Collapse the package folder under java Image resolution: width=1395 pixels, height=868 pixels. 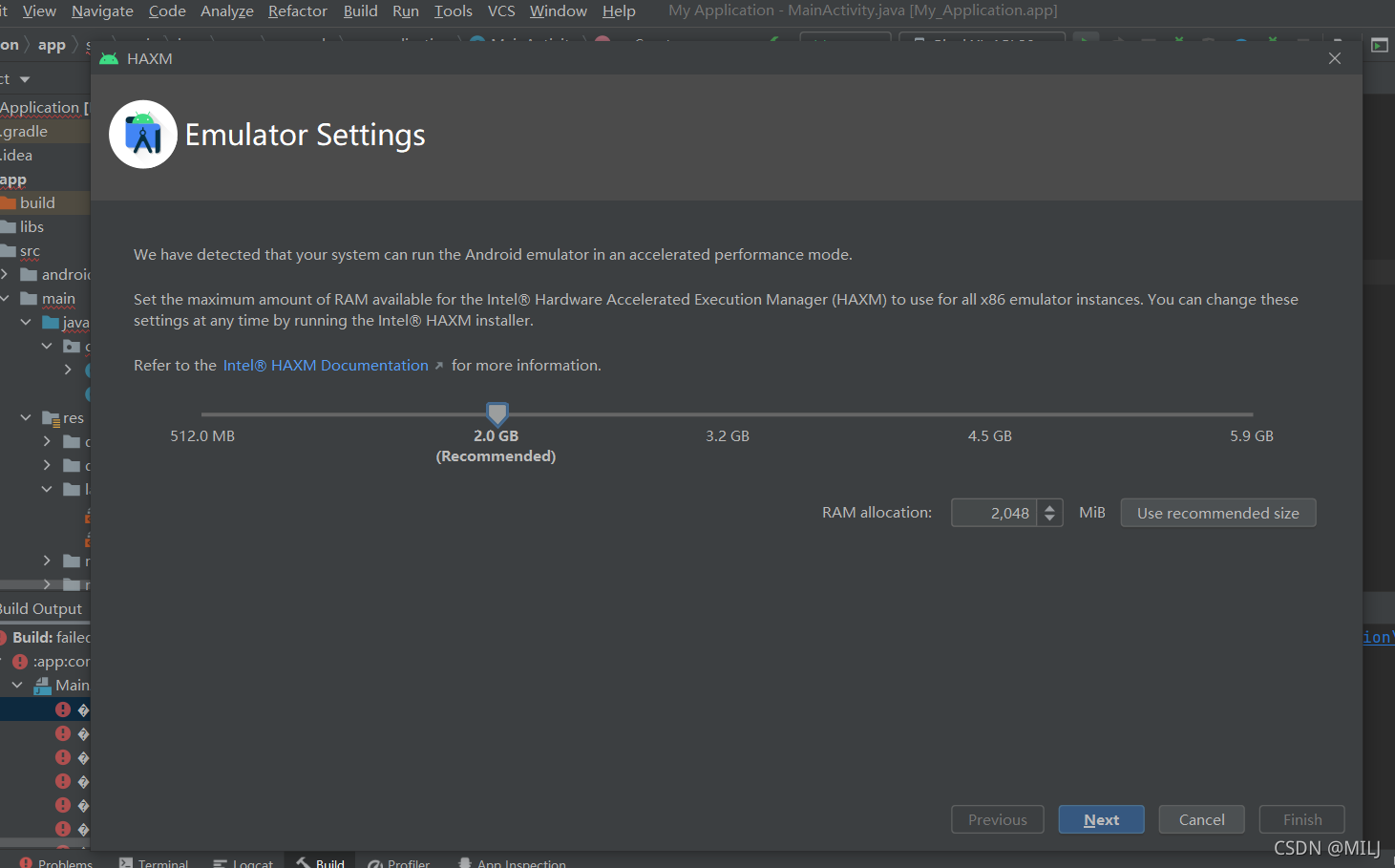click(47, 346)
